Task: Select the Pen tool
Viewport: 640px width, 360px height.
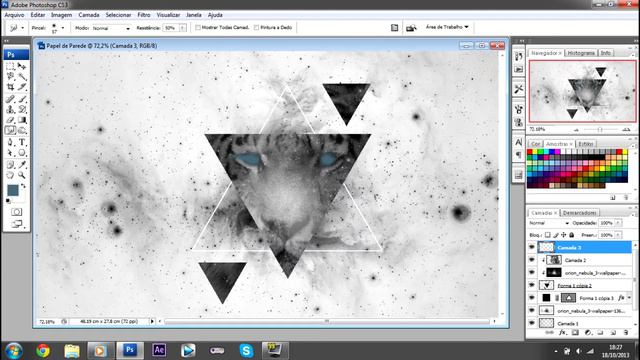Action: 10,142
